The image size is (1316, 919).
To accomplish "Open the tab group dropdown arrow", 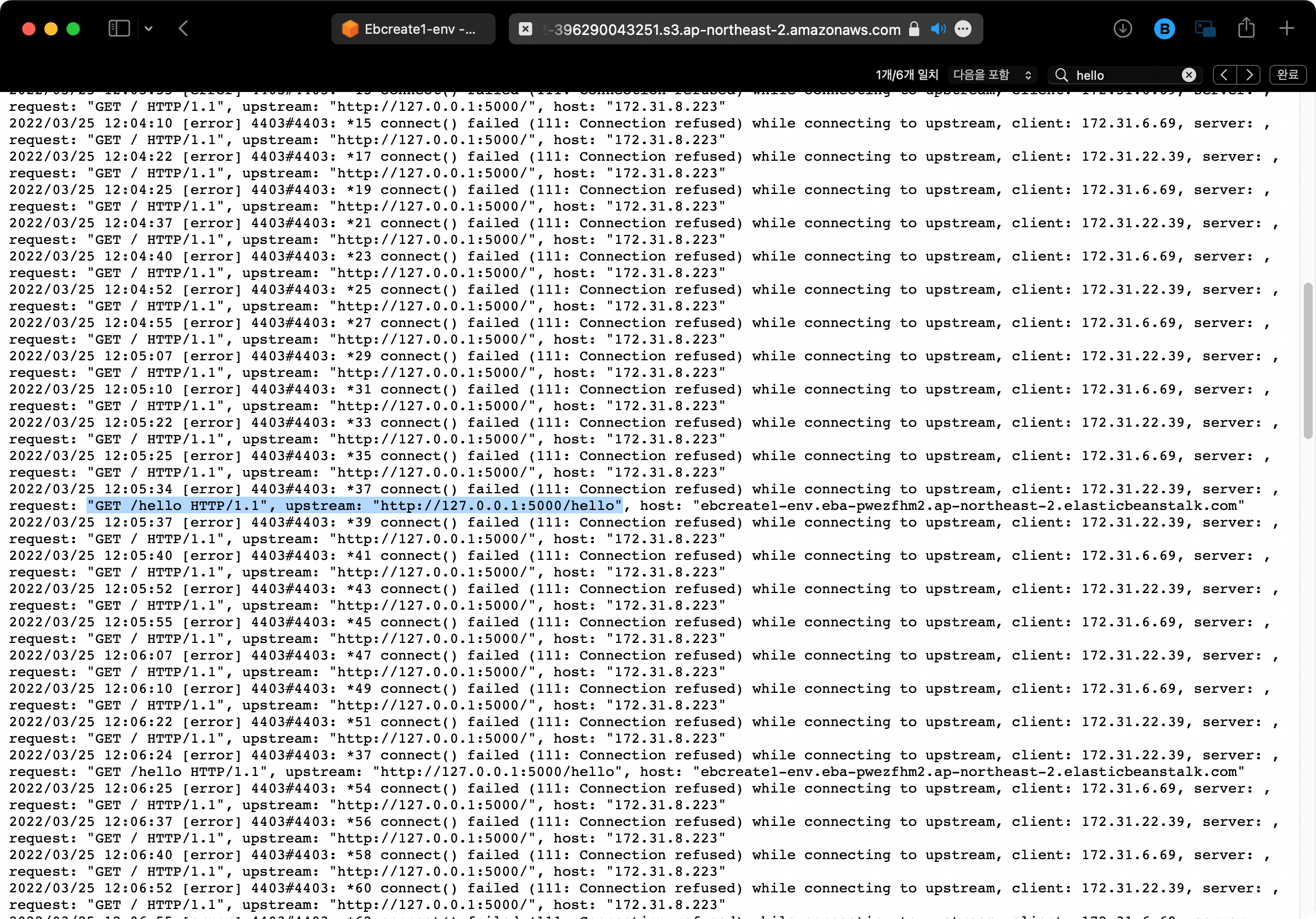I will tap(149, 29).
